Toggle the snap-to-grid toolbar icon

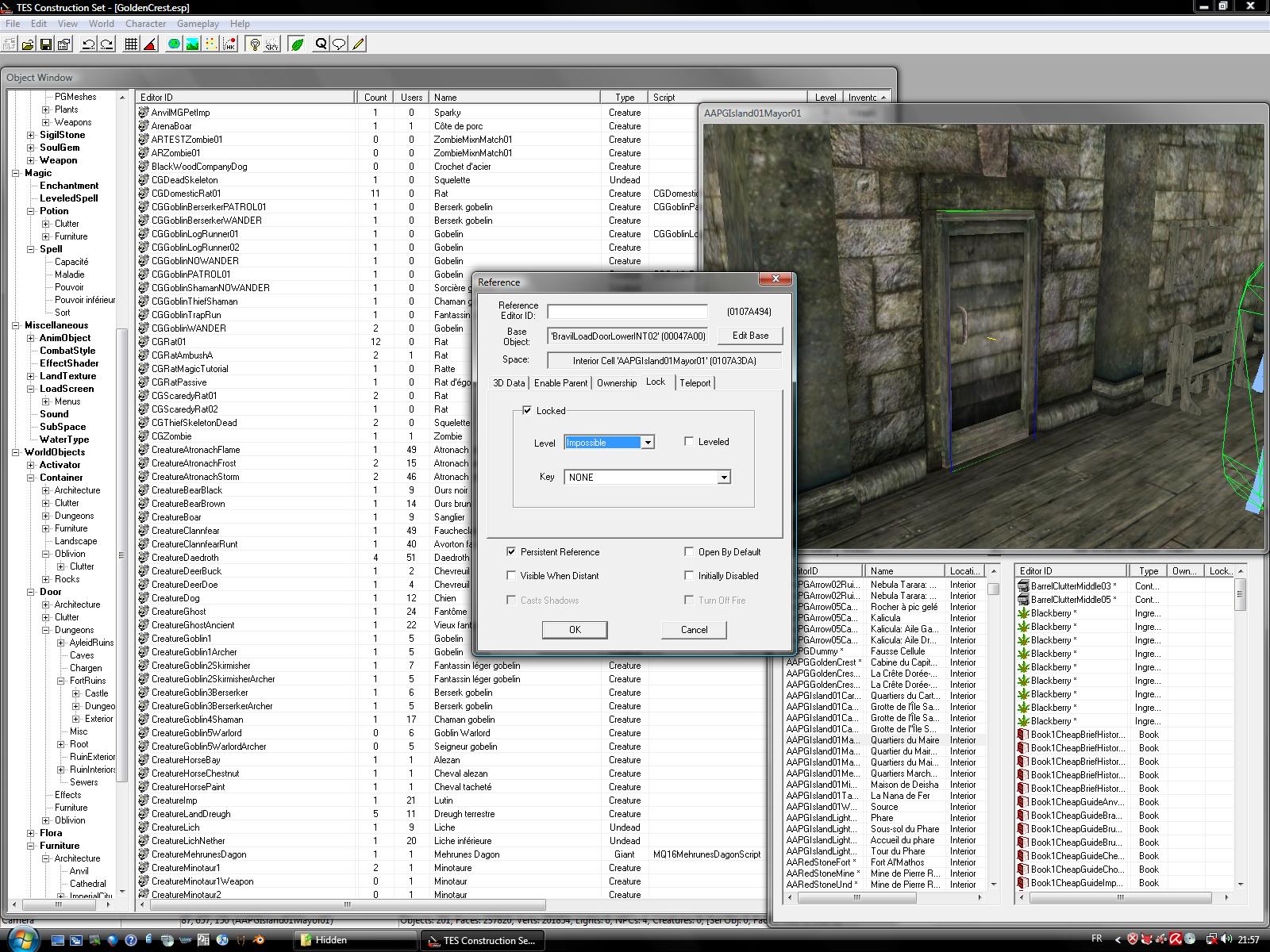131,44
